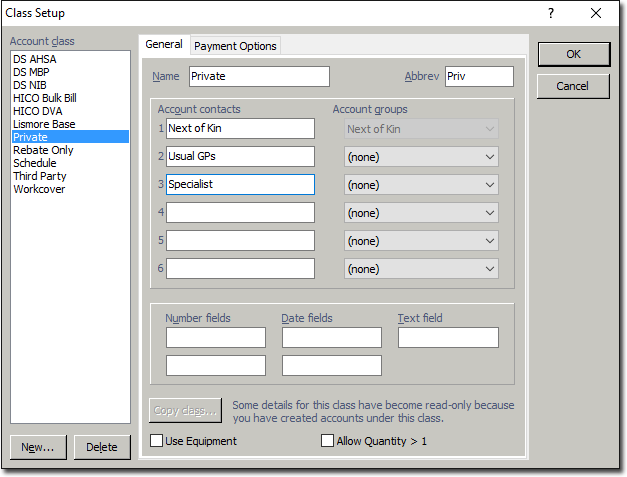Viewport: 627px width, 477px height.
Task: Pick Third Party in the class list
Action: [x=40, y=176]
